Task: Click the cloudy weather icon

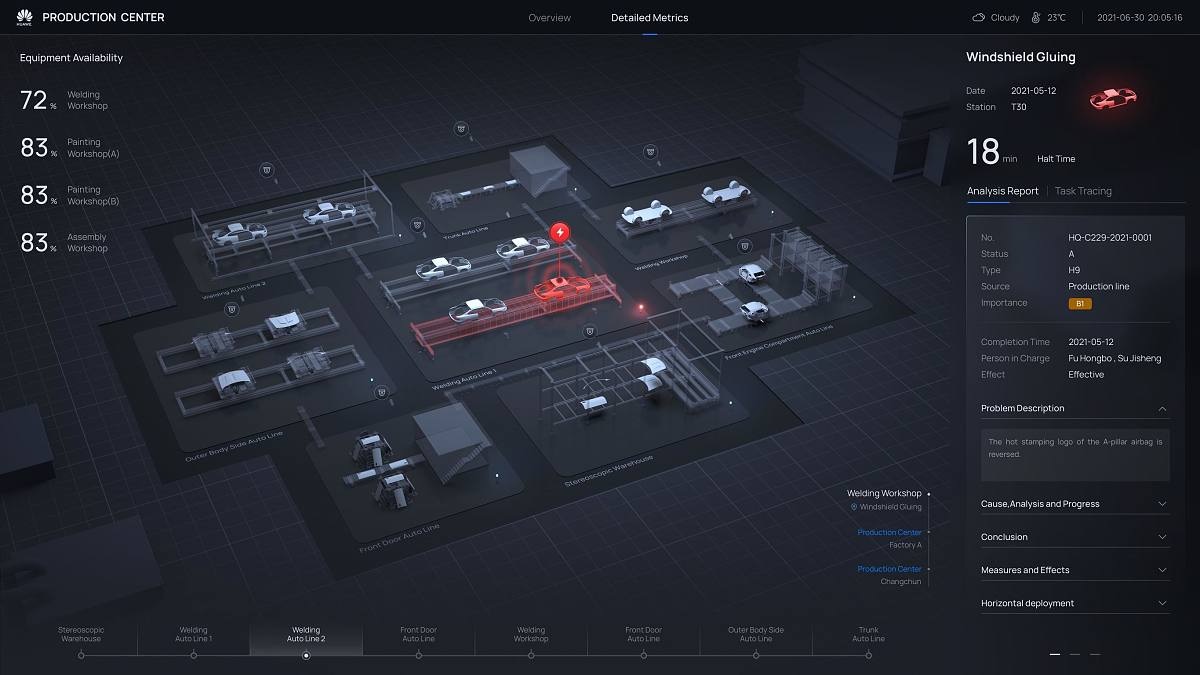Action: tap(978, 18)
